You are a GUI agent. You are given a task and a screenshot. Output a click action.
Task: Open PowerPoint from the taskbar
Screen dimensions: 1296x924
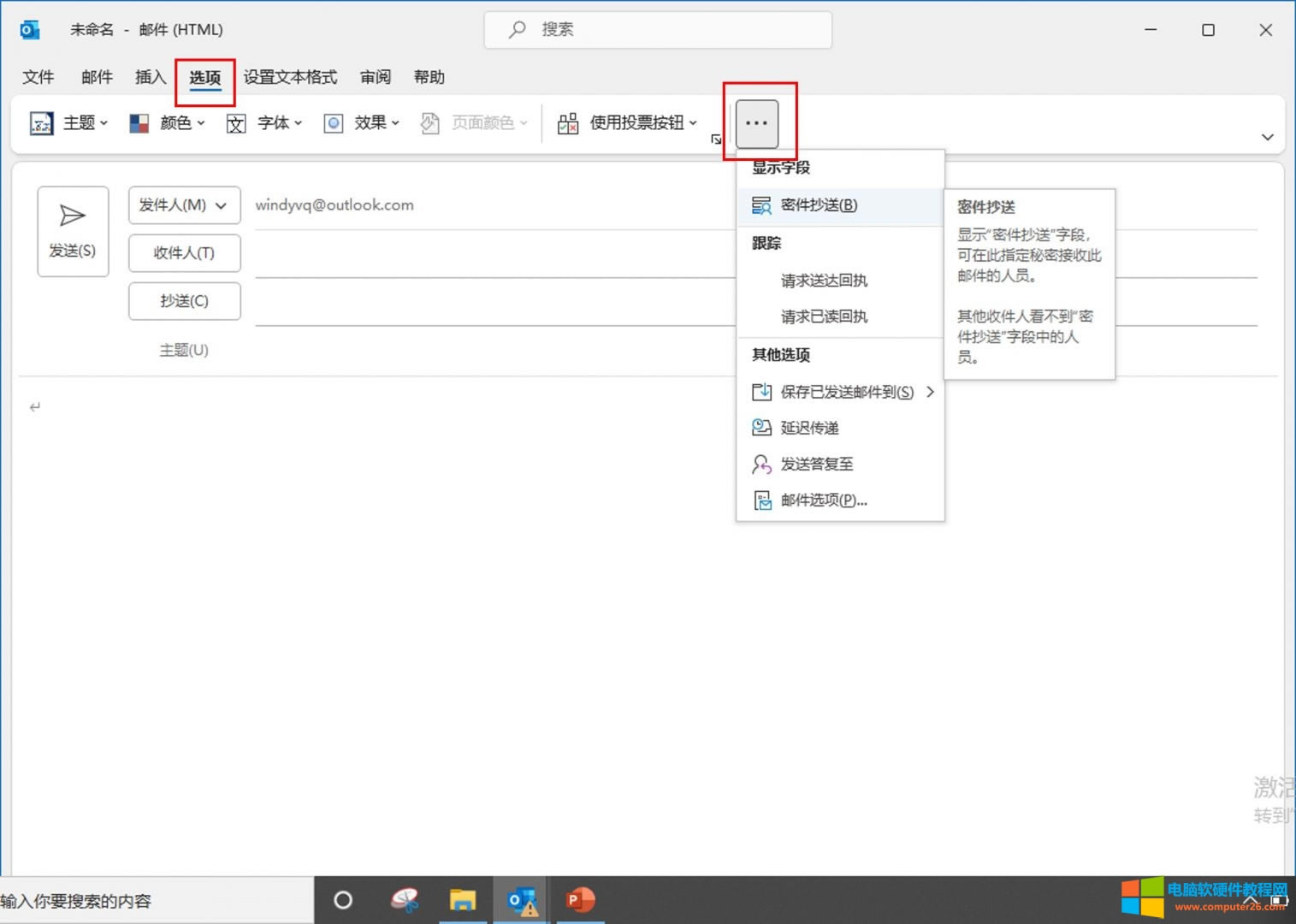[580, 900]
